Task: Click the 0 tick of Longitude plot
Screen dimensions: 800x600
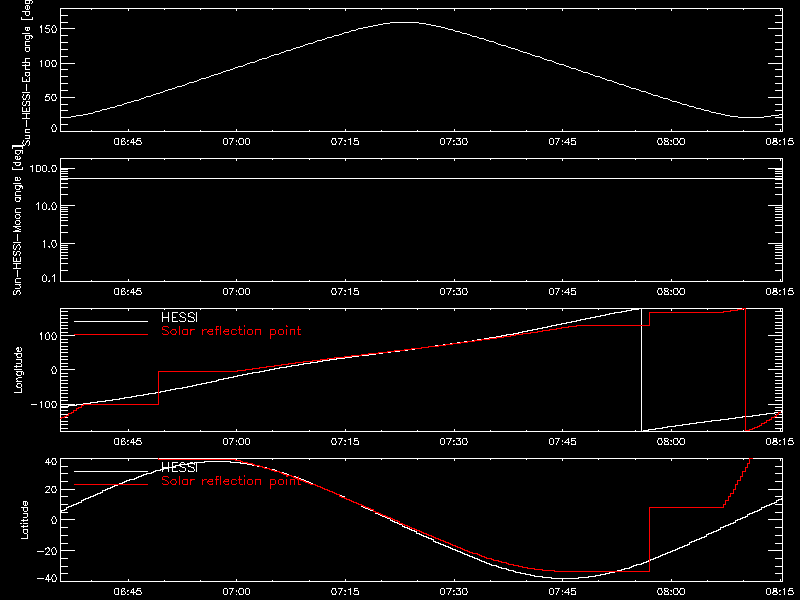Action: [x=54, y=370]
